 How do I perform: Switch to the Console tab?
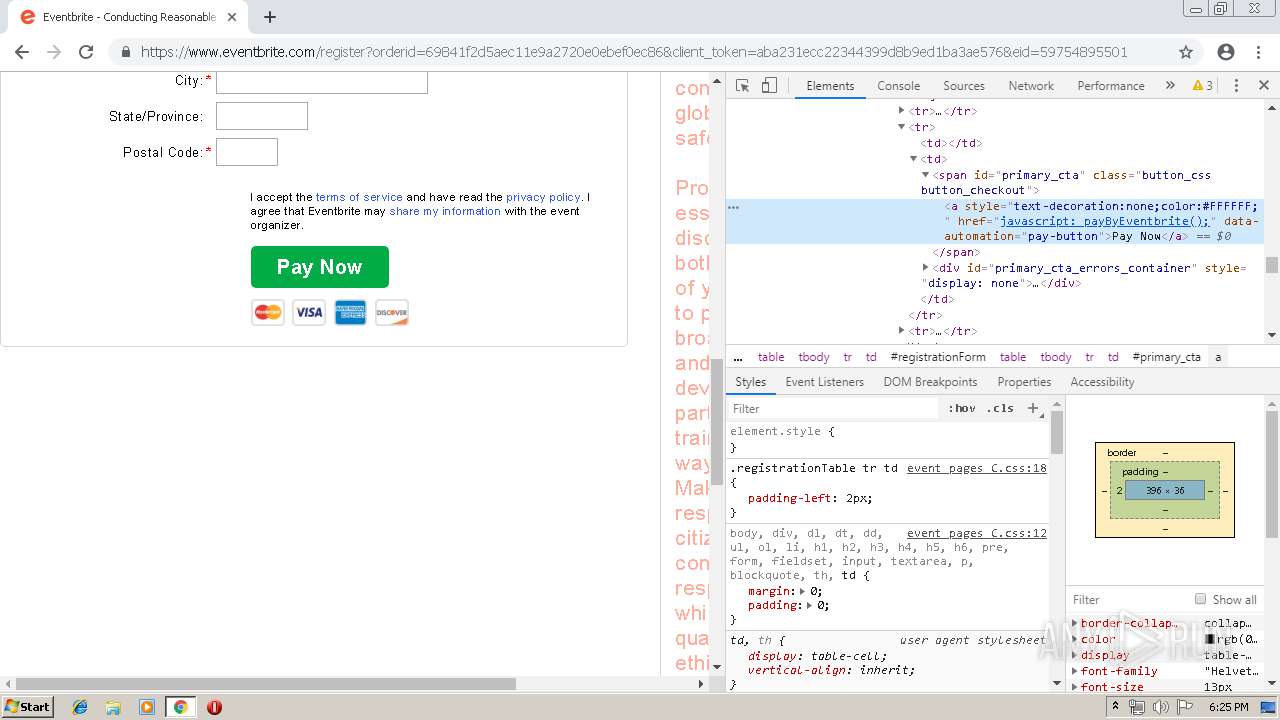click(898, 86)
